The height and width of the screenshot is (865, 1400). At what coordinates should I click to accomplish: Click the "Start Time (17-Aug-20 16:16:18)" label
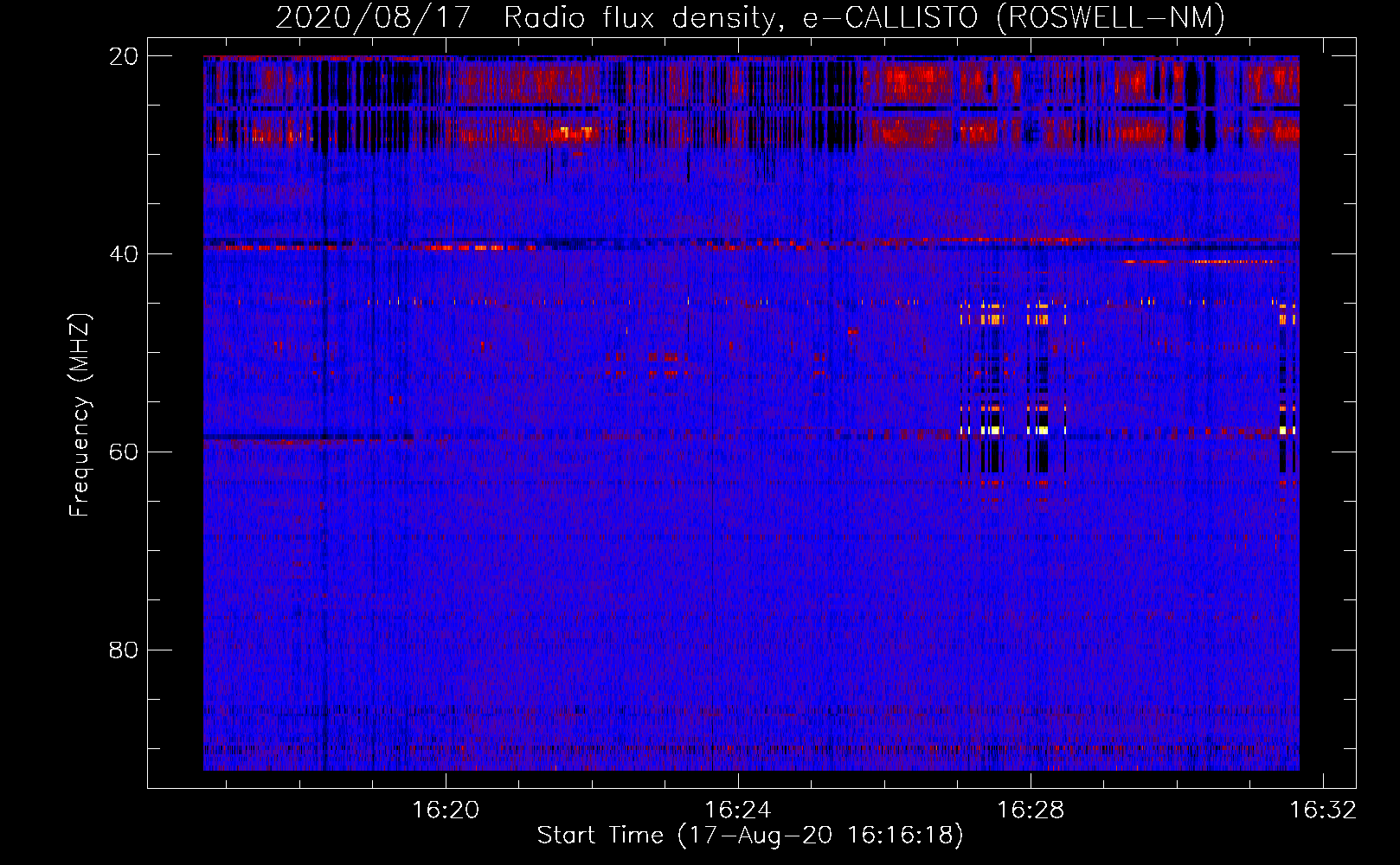click(750, 836)
